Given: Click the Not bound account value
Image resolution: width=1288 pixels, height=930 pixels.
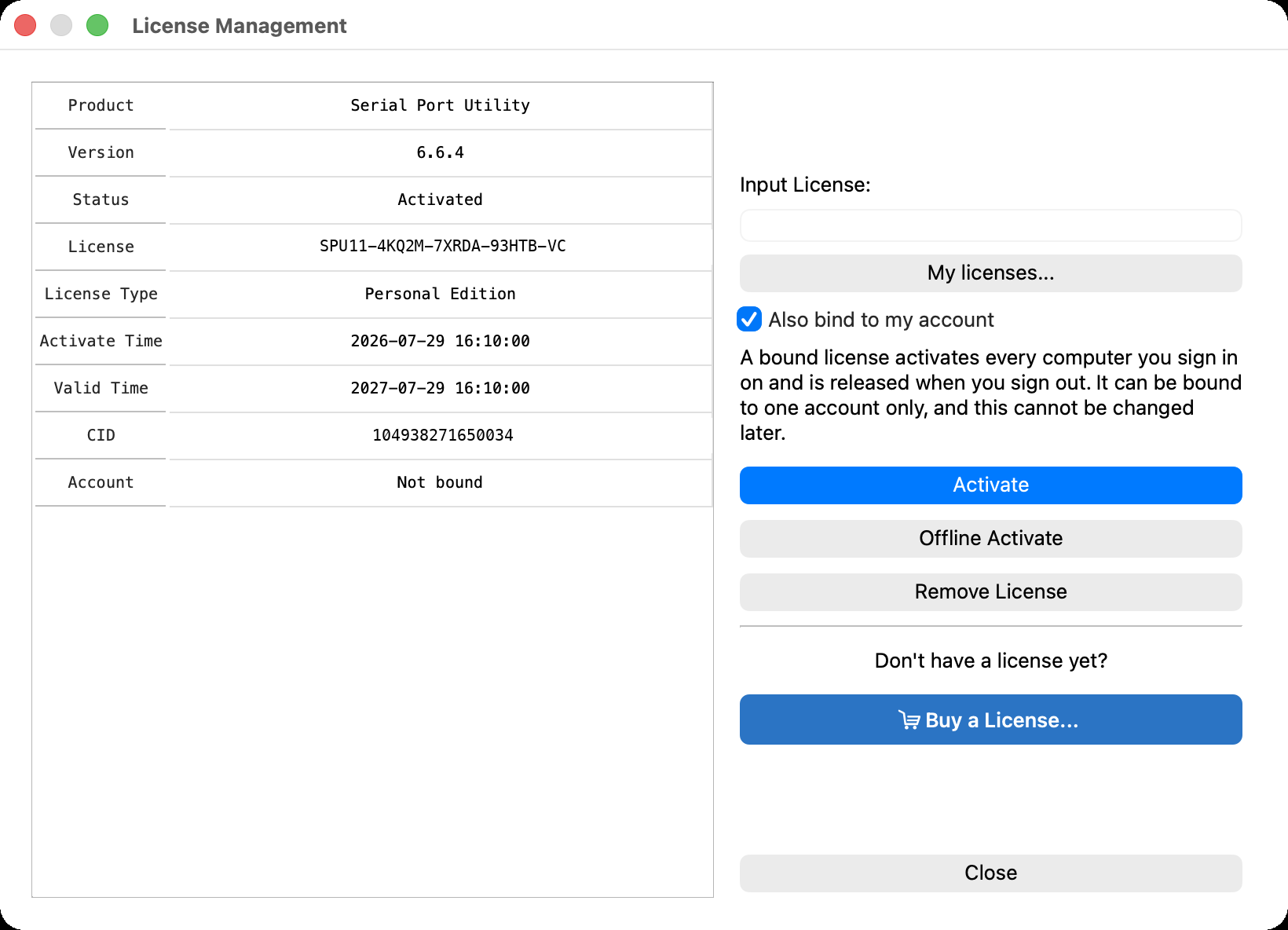Looking at the screenshot, I should click(x=440, y=482).
